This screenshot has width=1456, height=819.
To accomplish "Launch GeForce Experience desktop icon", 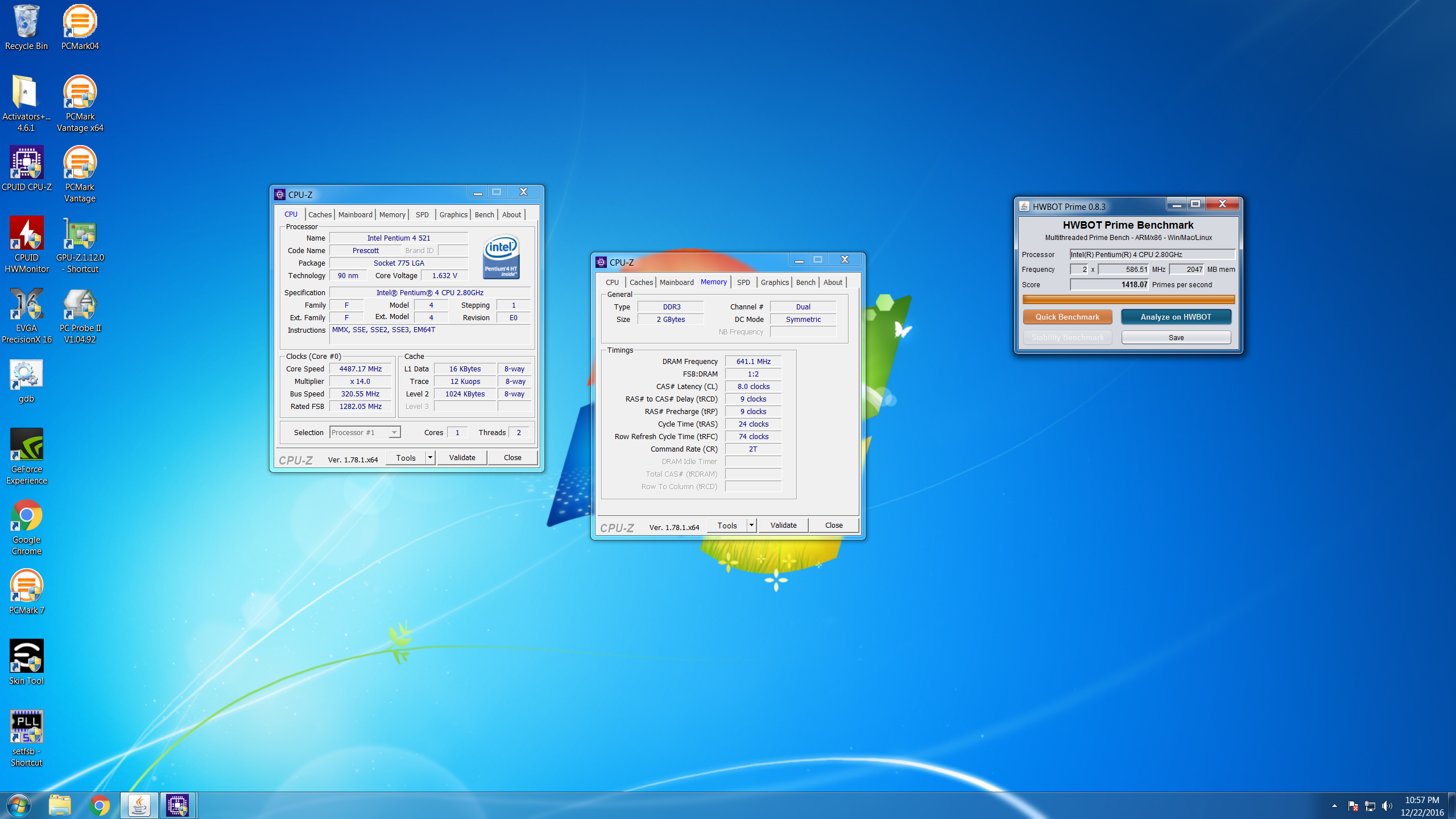I will [x=26, y=456].
